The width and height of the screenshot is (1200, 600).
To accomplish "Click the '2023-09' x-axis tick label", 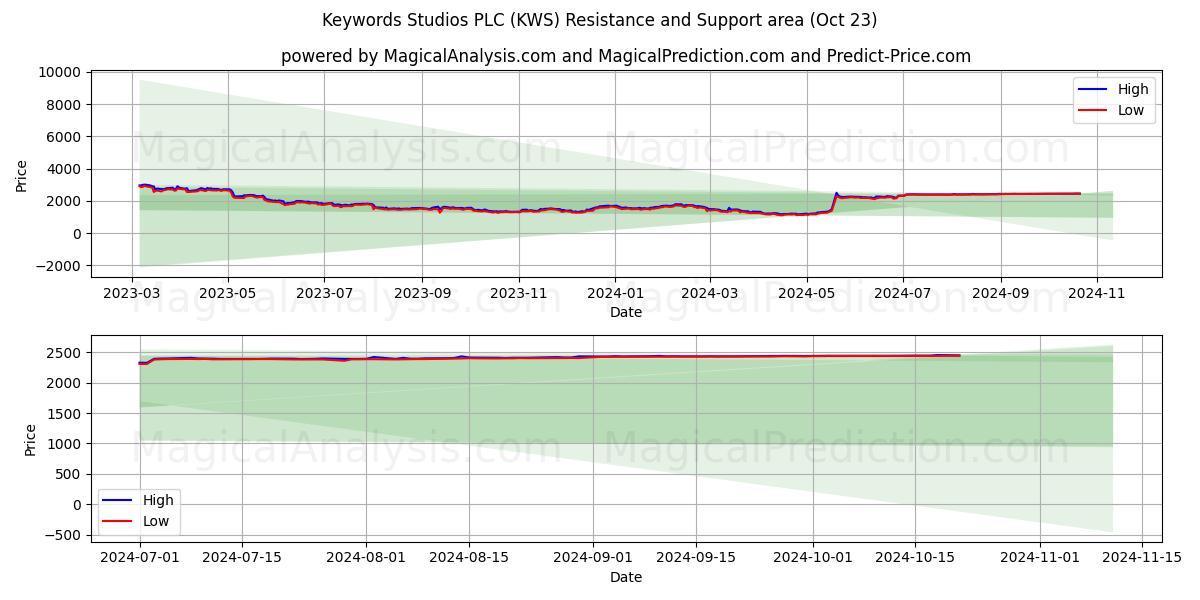I will 421,294.
